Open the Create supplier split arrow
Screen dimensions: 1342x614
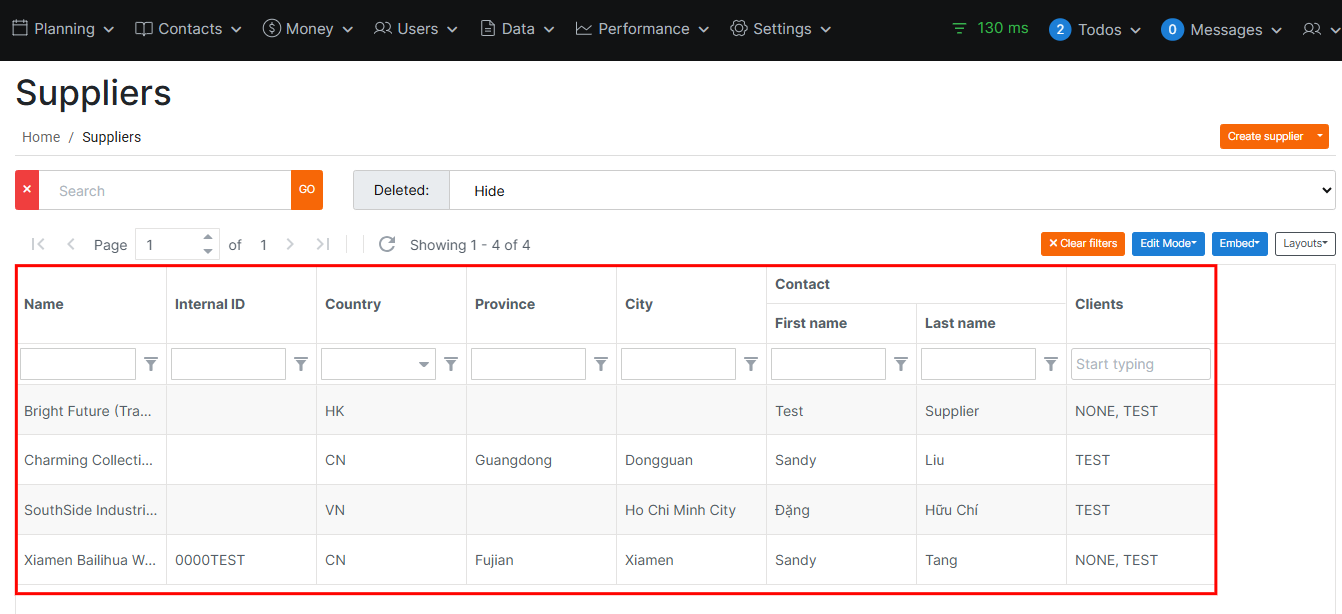1320,136
